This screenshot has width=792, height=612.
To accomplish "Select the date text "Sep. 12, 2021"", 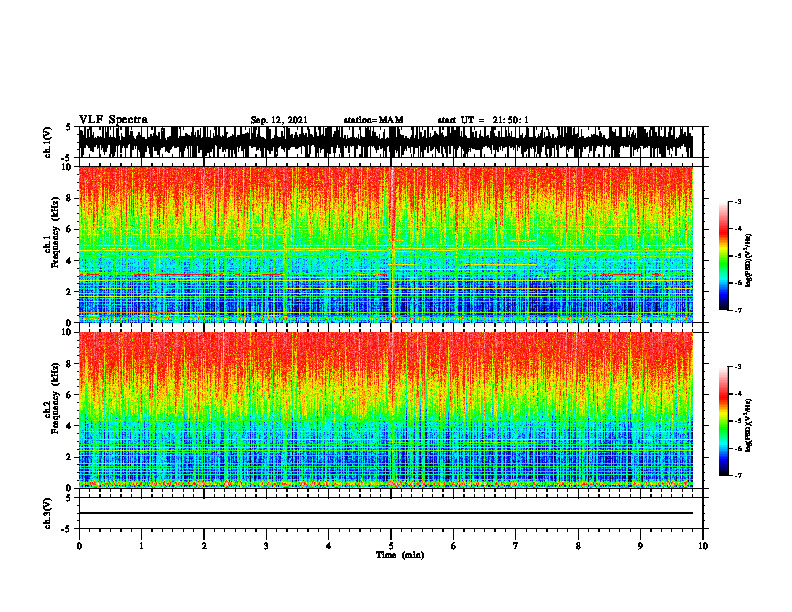I will [x=279, y=120].
